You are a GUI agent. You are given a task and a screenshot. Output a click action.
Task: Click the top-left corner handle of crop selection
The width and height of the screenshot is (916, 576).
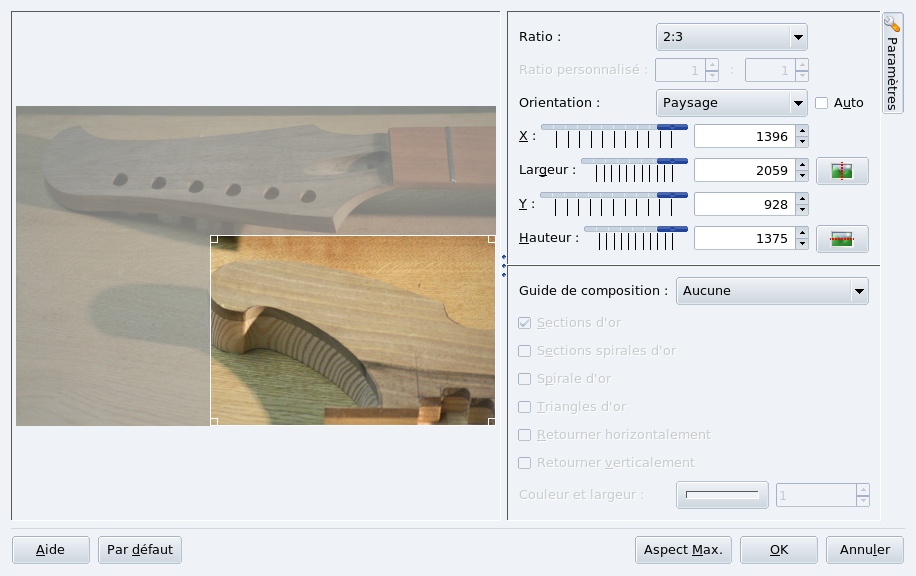(214, 239)
